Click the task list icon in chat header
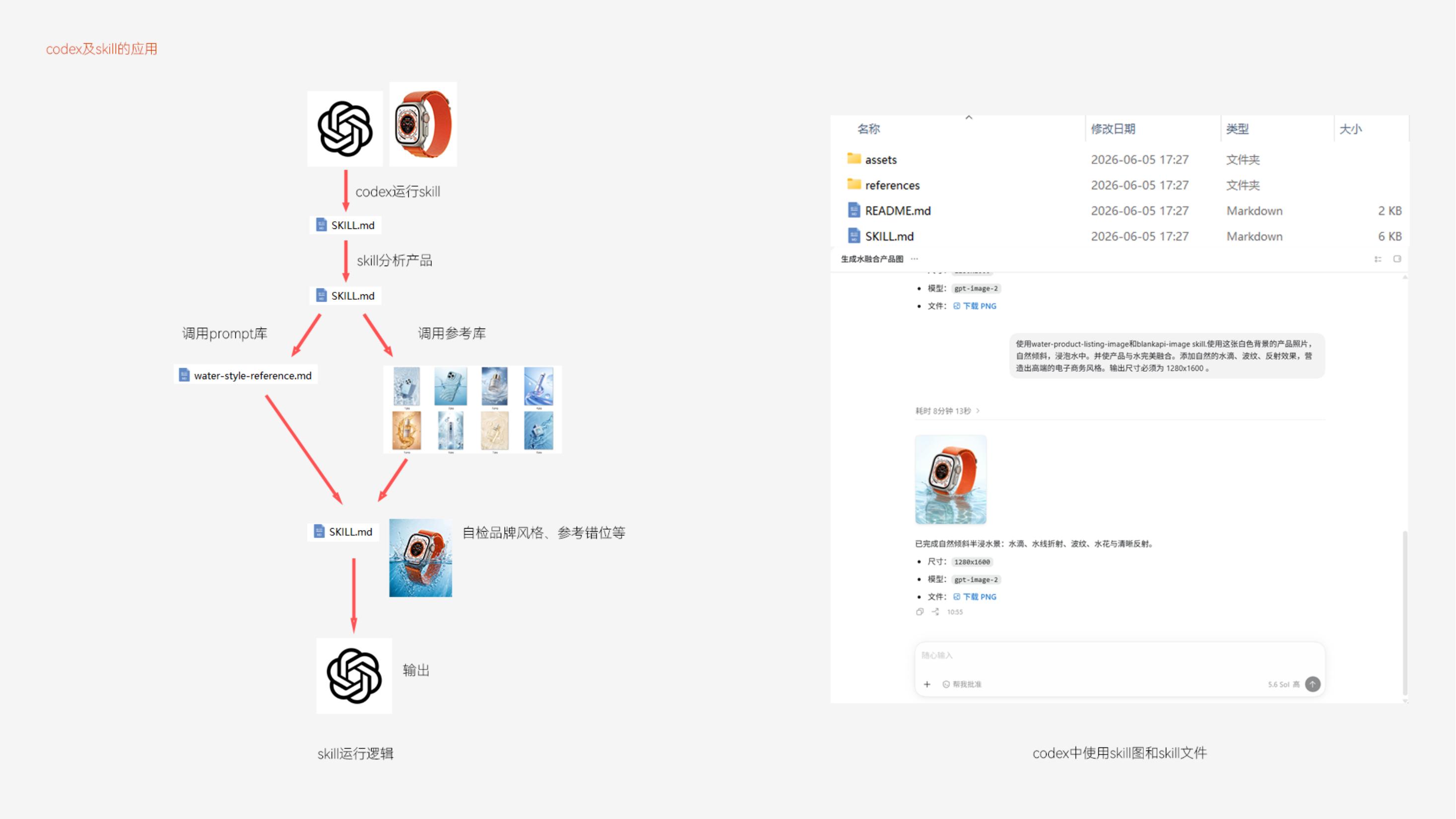The height and width of the screenshot is (819, 1456). [1378, 259]
